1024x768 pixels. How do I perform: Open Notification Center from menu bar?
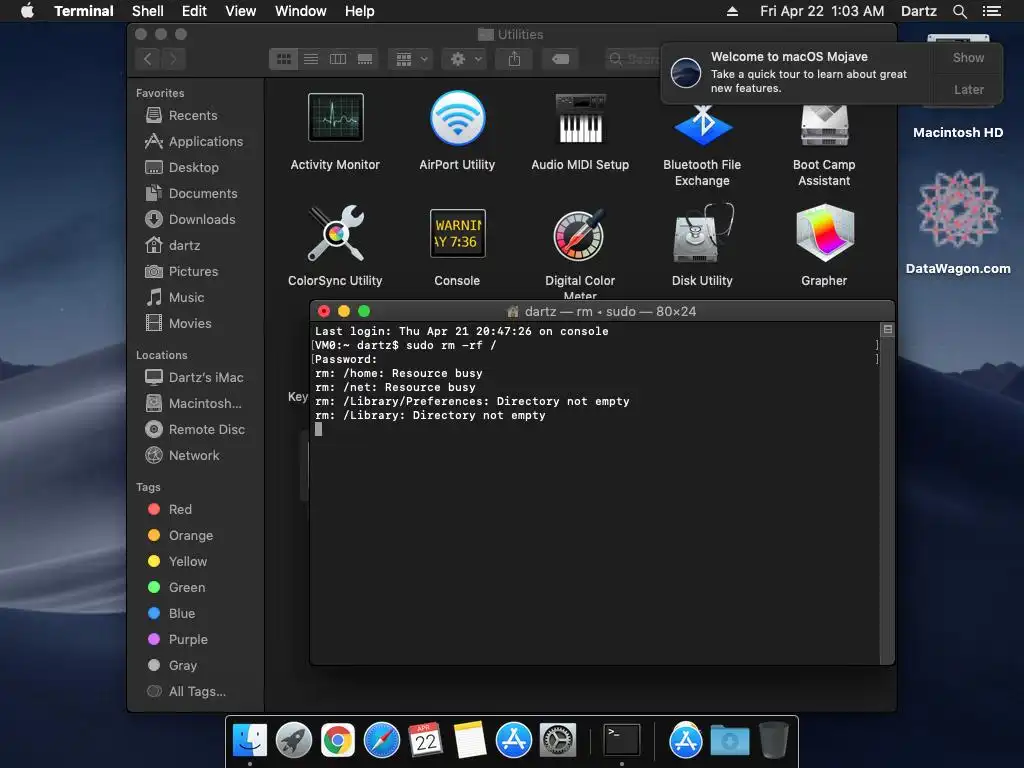click(x=991, y=11)
